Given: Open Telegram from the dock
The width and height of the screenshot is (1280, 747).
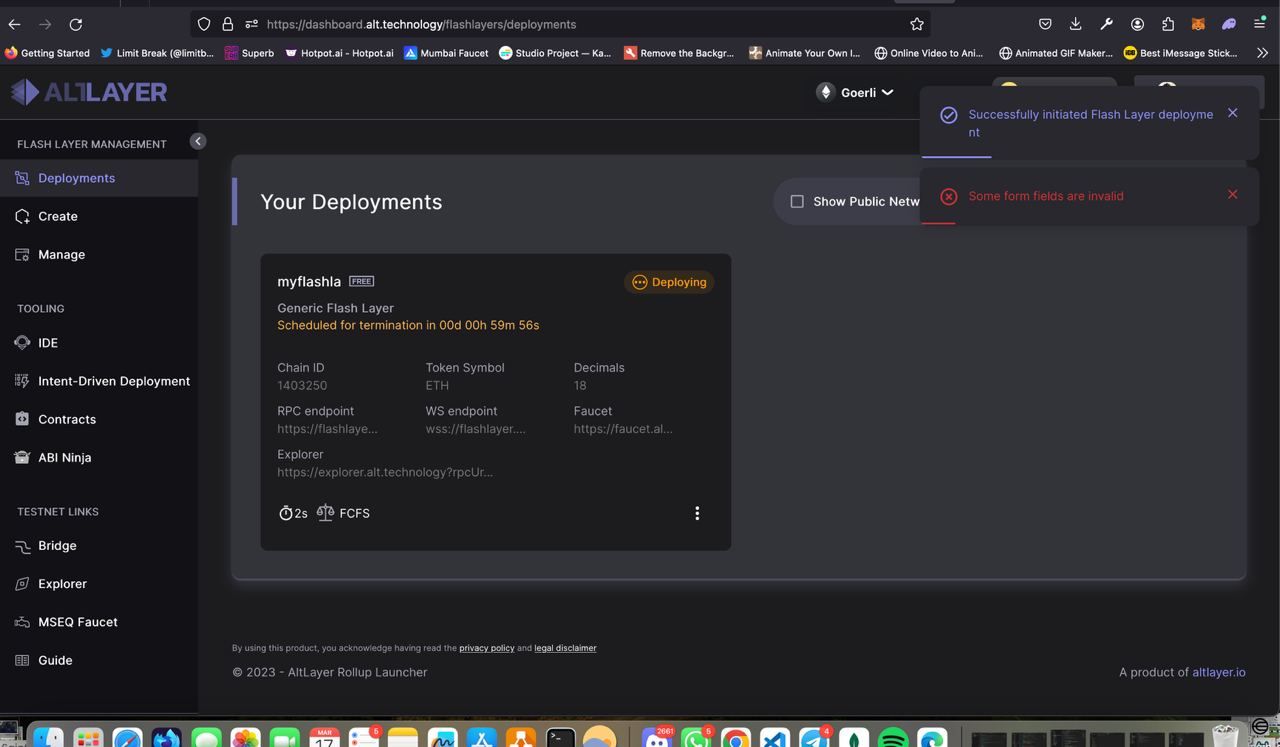Looking at the screenshot, I should [x=815, y=738].
